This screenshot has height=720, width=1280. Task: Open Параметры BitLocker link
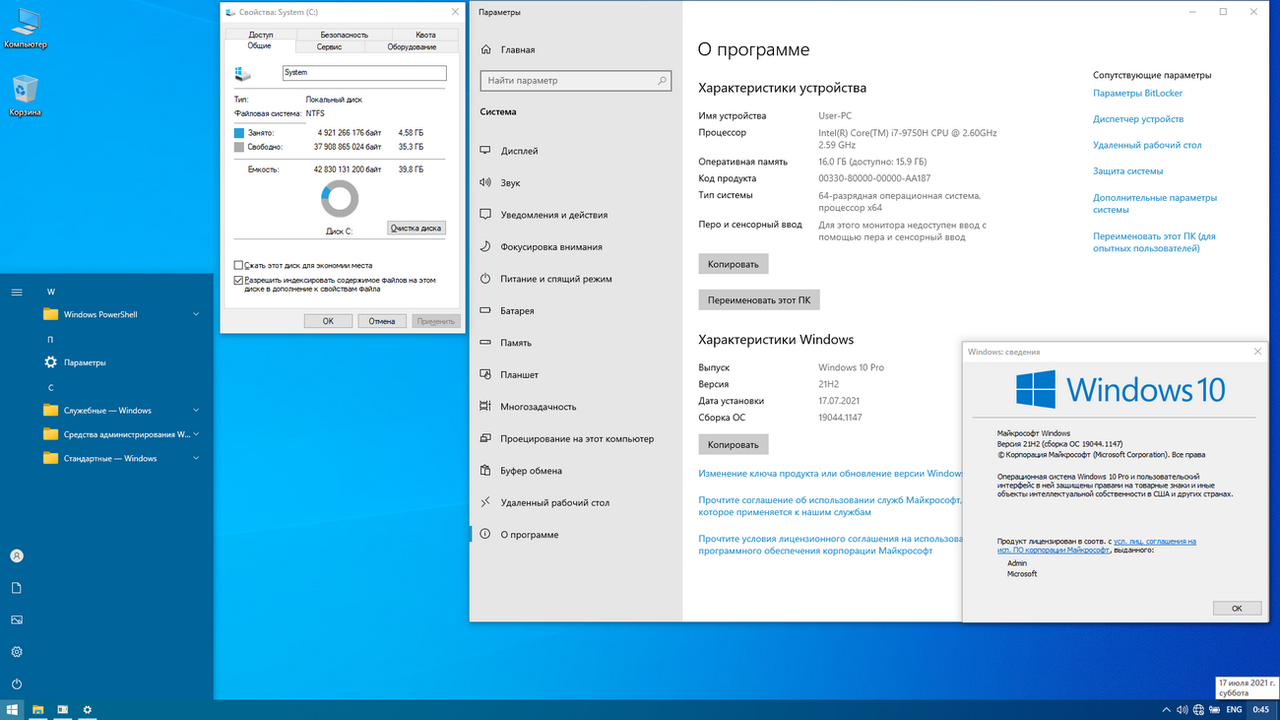(x=1138, y=93)
